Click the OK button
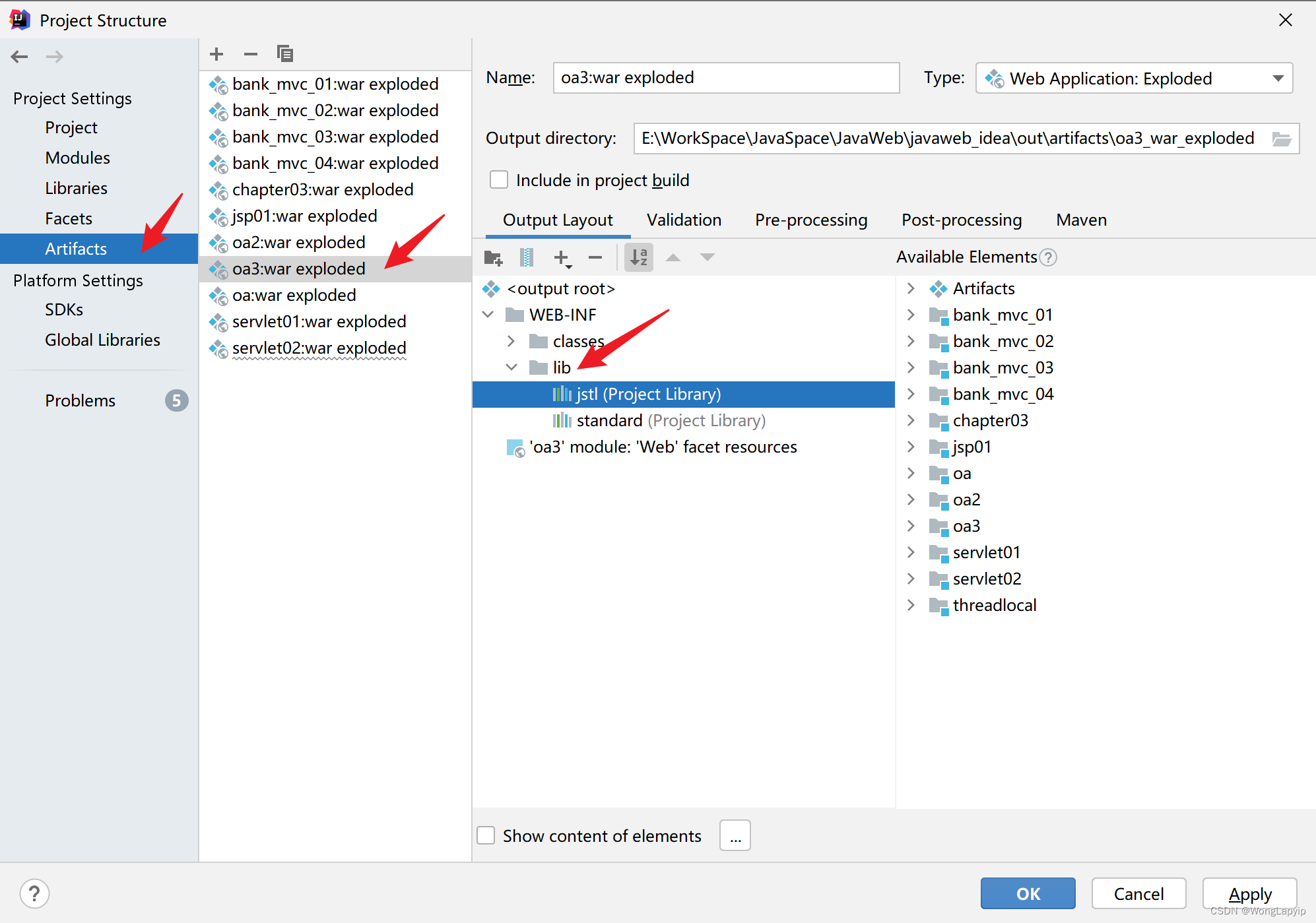 coord(1027,893)
